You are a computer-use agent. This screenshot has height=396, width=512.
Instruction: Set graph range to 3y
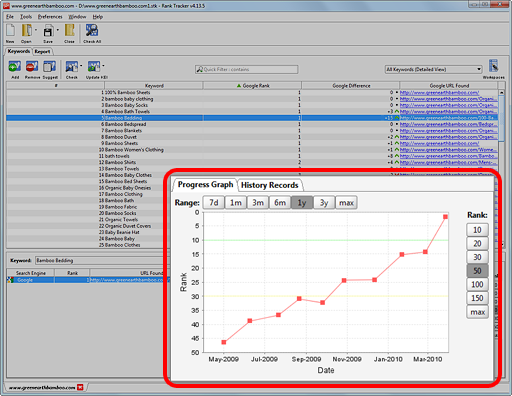pos(324,203)
